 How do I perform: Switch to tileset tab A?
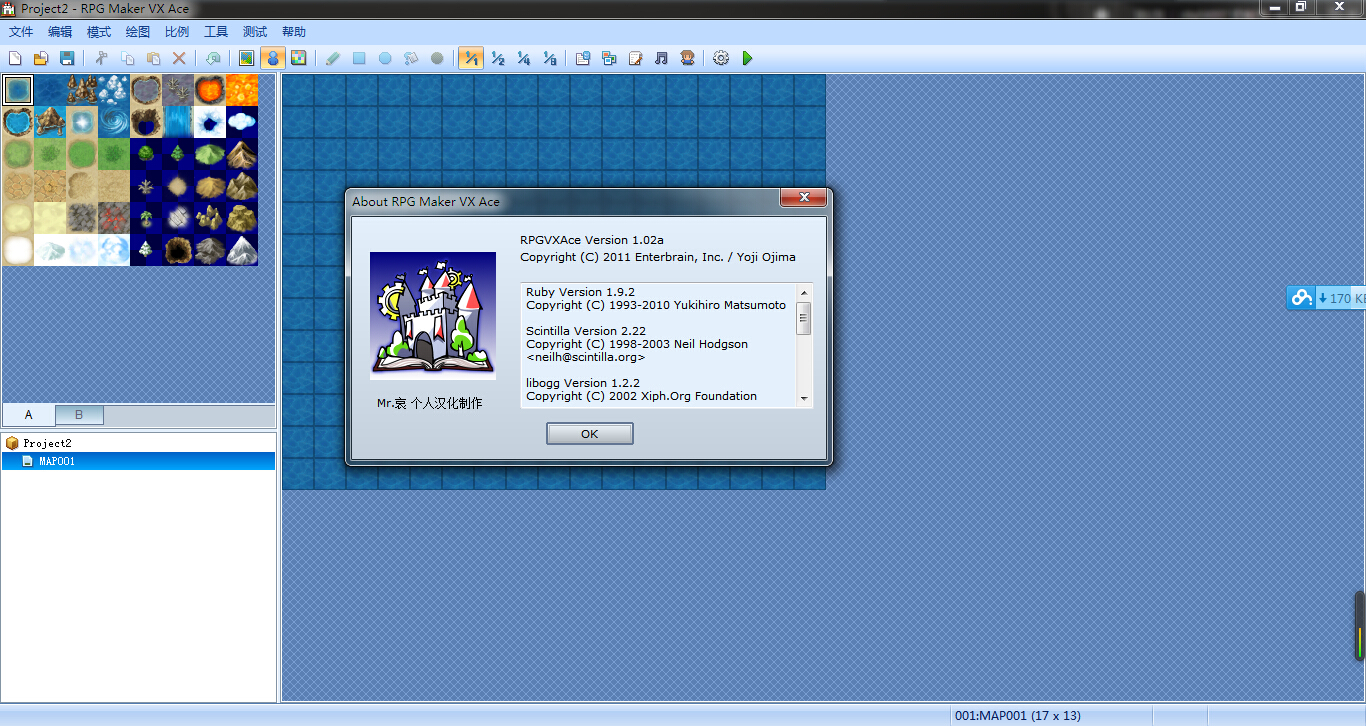pyautogui.click(x=29, y=415)
